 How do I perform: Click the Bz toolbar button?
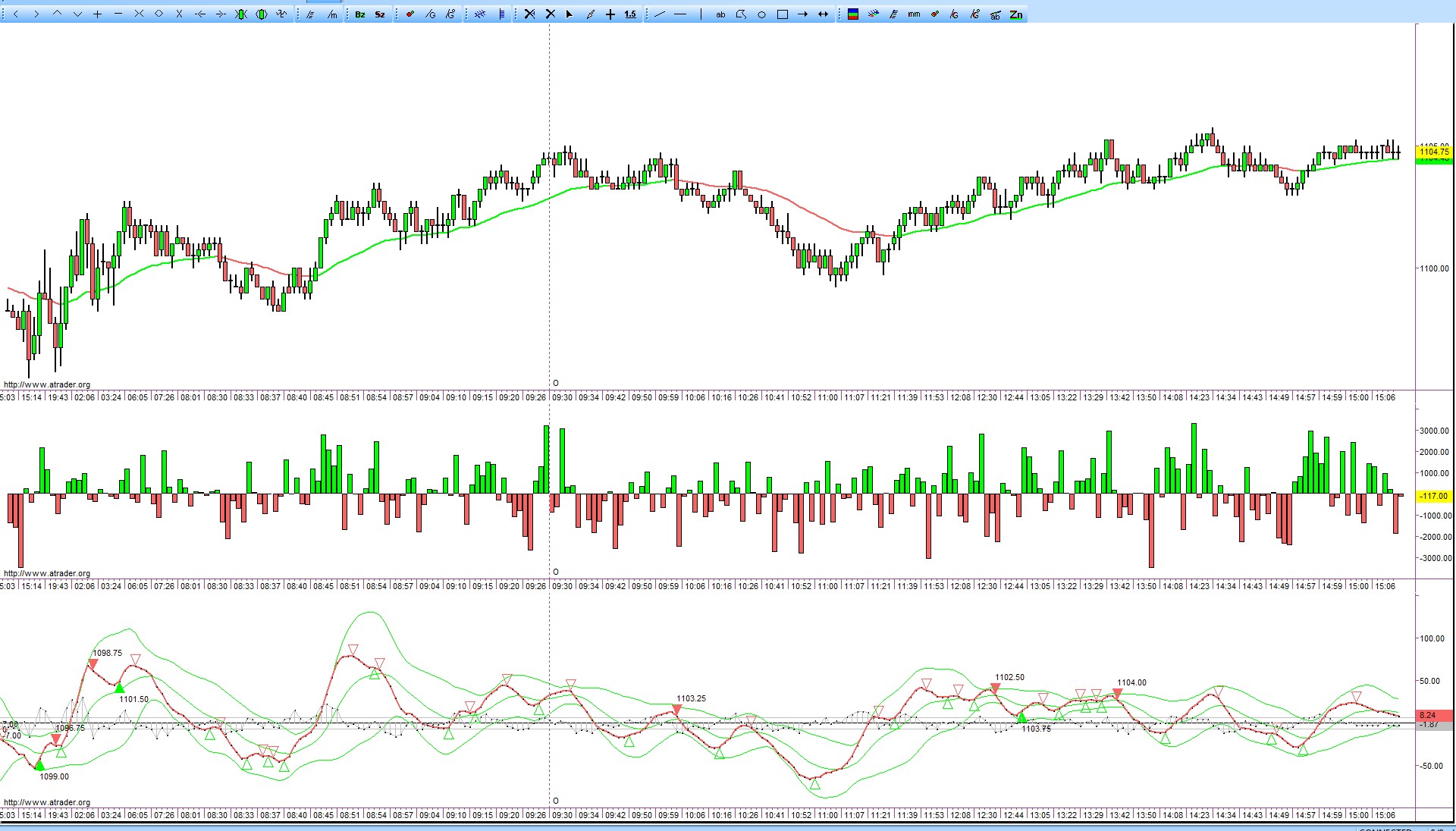(360, 14)
